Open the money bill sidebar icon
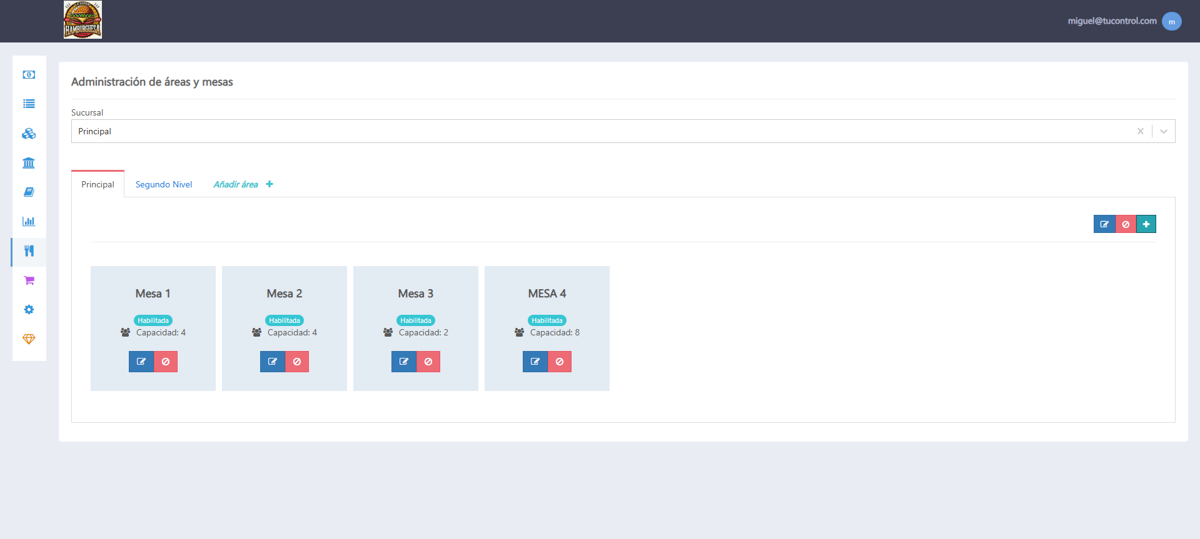Screen dimensions: 1200x539 (x=29, y=75)
